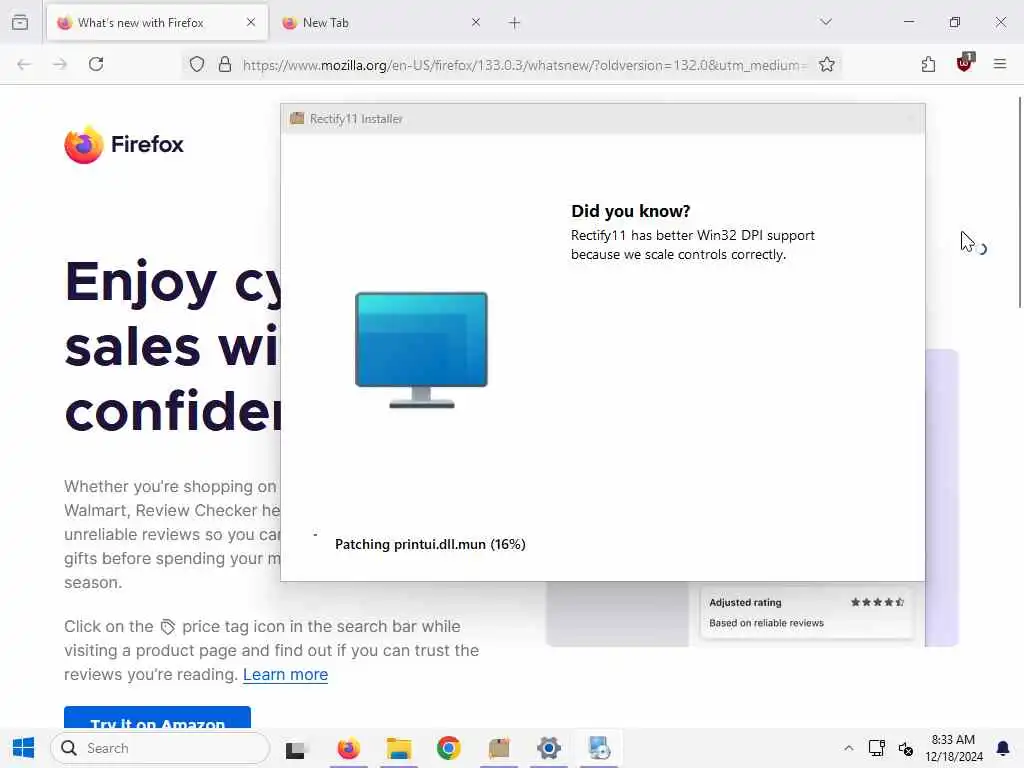Screen dimensions: 1024x768
Task: Open the notification bell in system tray
Action: pyautogui.click(x=1003, y=748)
